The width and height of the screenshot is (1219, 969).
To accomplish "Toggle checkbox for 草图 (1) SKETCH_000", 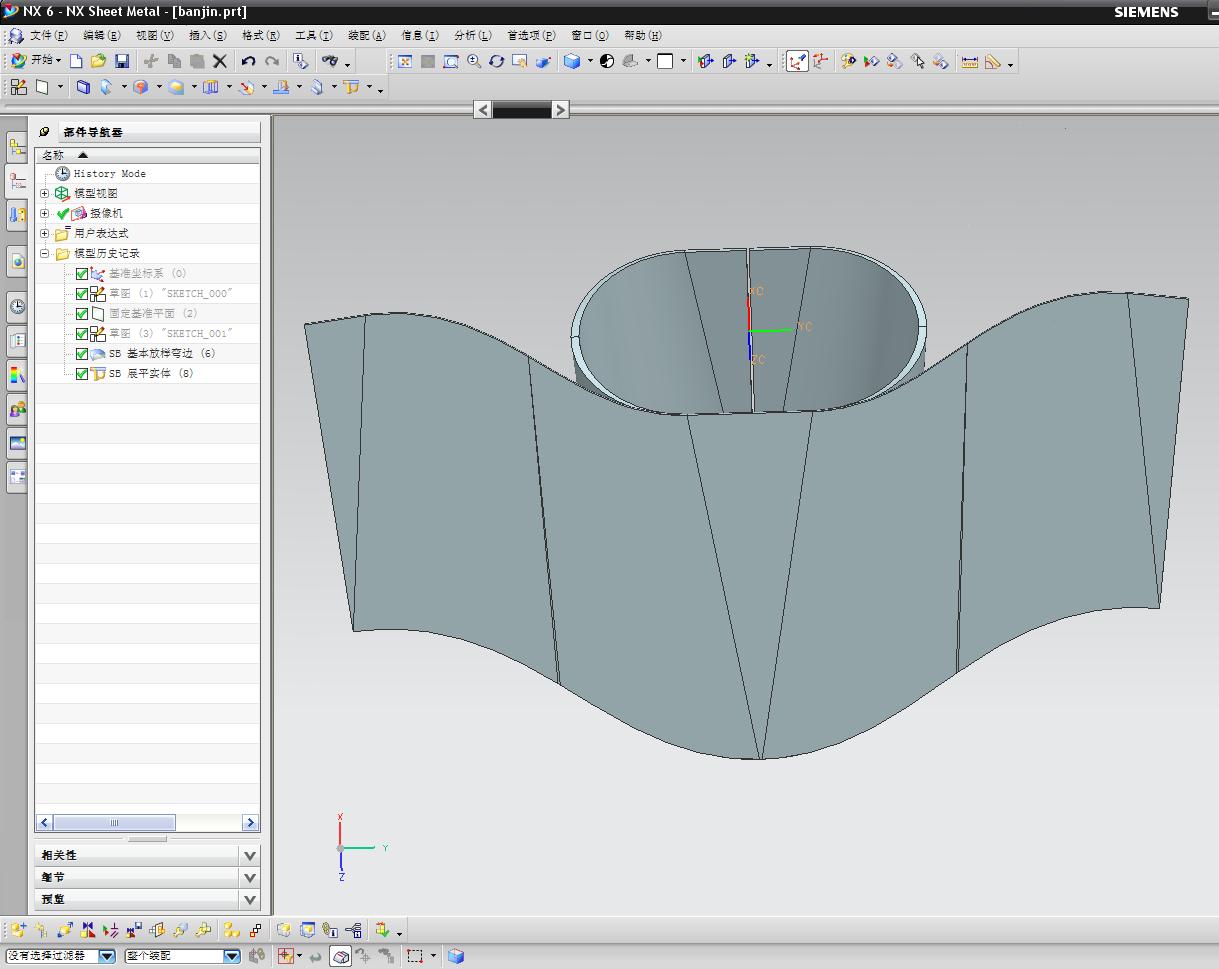I will (82, 294).
